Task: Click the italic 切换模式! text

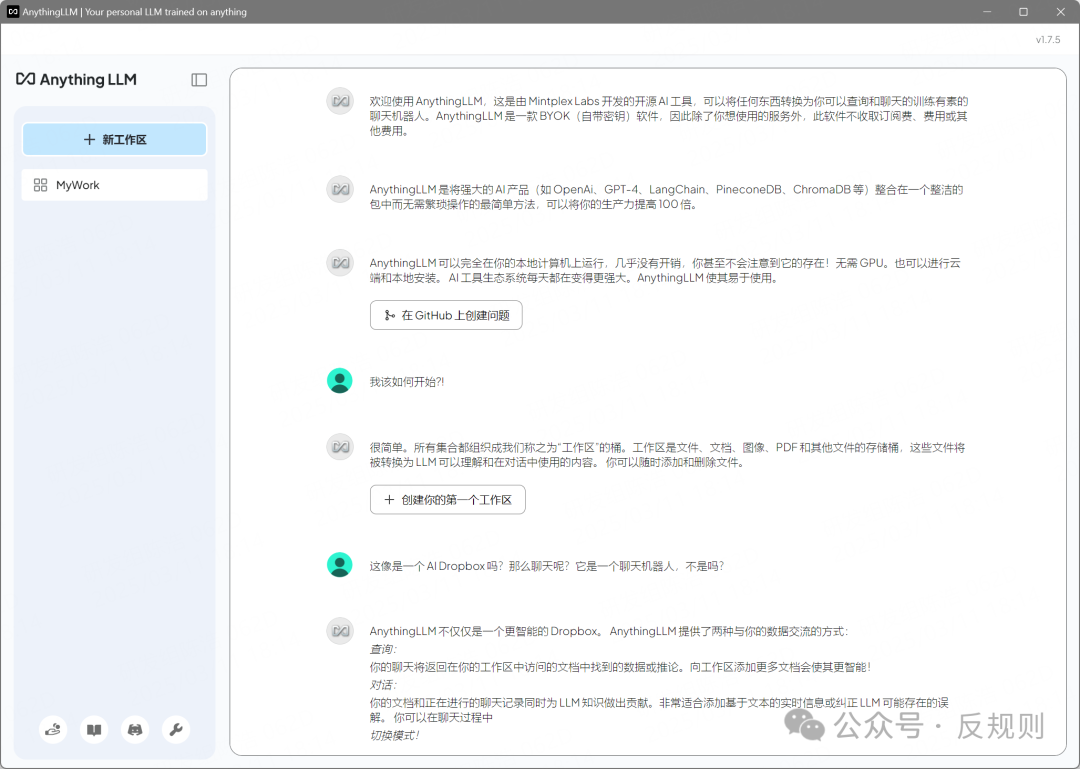Action: click(x=394, y=735)
